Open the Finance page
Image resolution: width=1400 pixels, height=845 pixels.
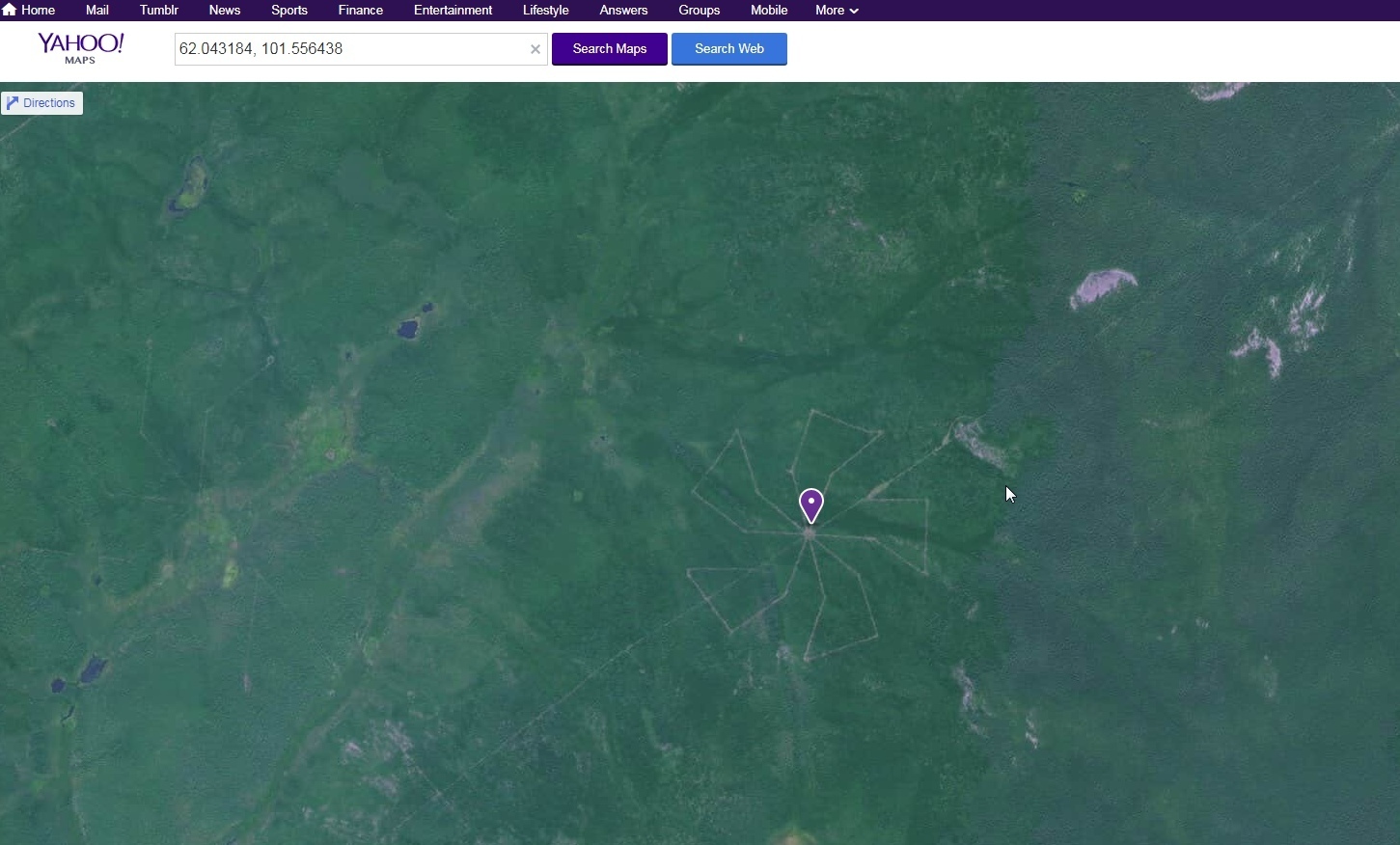[361, 10]
